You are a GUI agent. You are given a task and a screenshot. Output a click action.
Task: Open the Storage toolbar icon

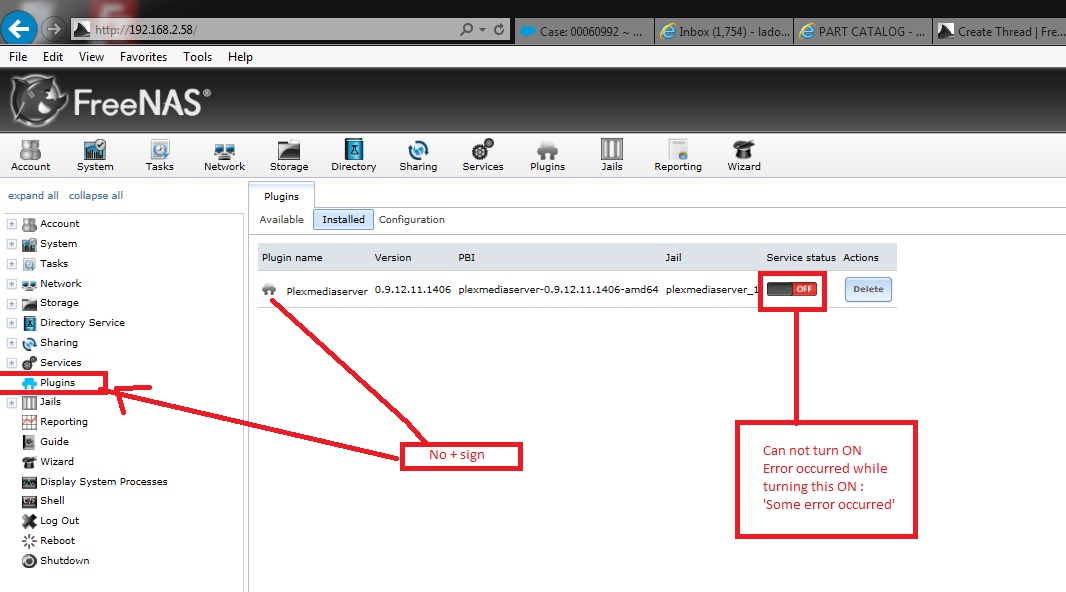pos(289,156)
